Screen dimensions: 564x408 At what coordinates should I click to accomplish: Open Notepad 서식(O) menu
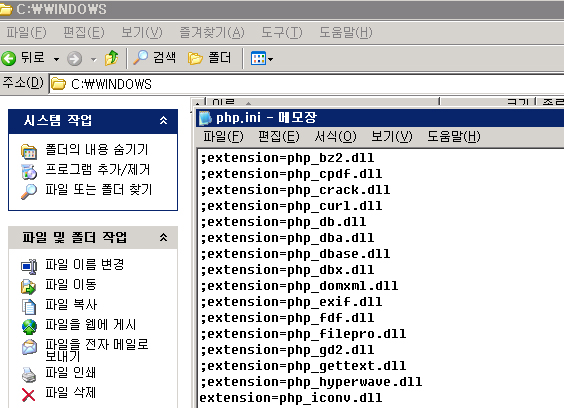(x=335, y=137)
